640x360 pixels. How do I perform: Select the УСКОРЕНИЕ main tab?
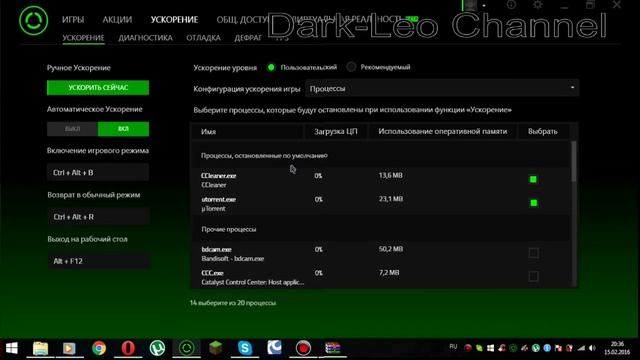tap(174, 20)
